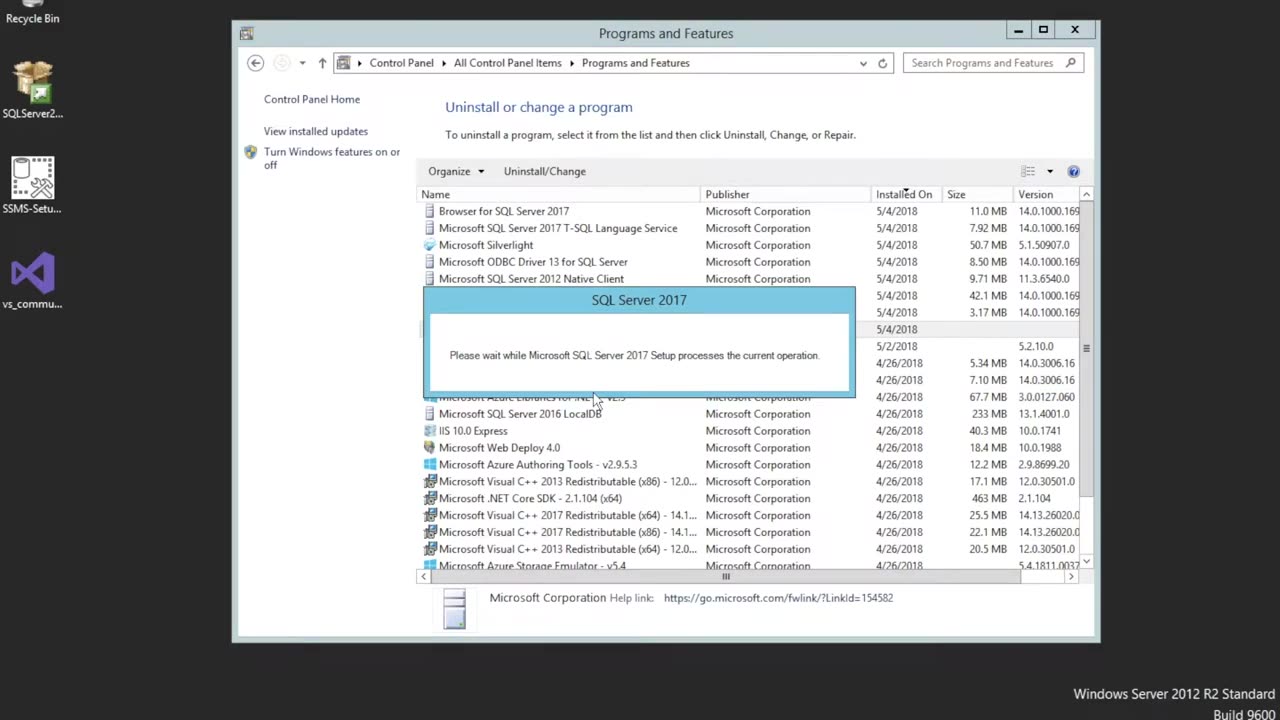Sort the list by Installed On column

click(x=906, y=195)
